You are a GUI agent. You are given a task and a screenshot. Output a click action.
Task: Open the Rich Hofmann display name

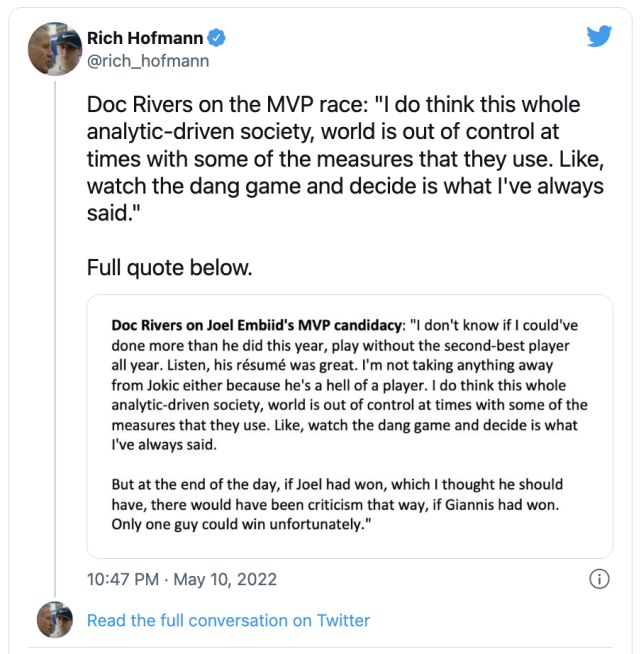pyautogui.click(x=145, y=39)
